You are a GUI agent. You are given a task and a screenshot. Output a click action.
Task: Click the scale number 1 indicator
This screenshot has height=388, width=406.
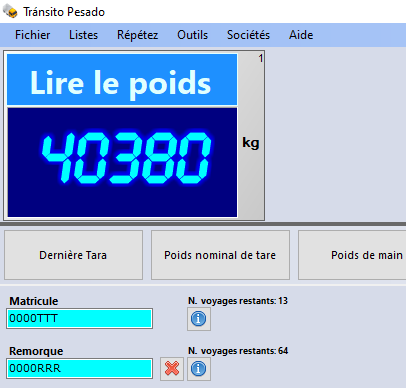point(261,58)
